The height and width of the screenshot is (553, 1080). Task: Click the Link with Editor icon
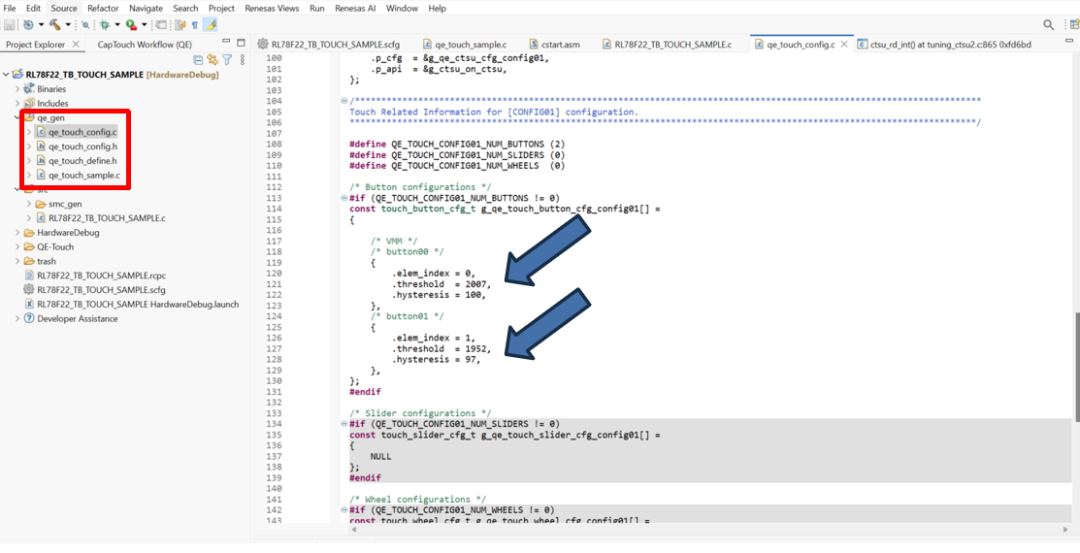click(x=212, y=60)
